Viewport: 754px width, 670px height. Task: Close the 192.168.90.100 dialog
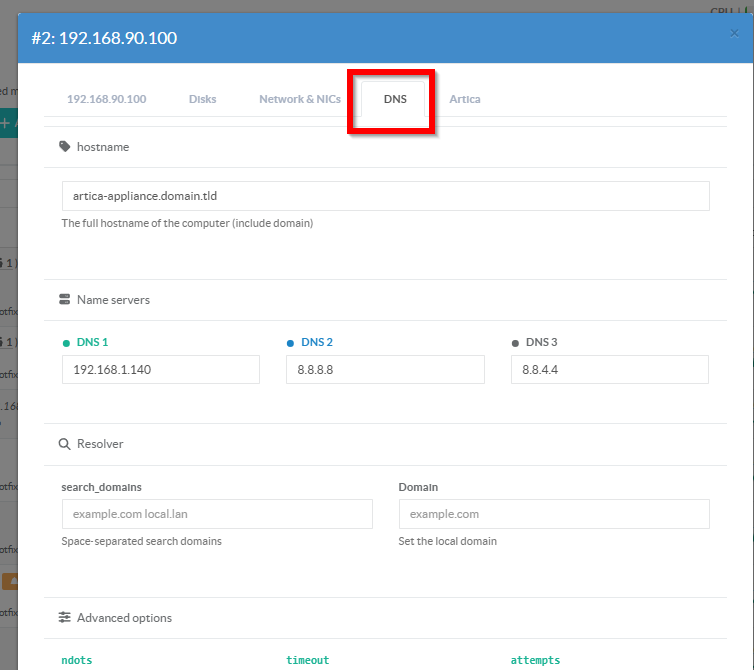coord(735,33)
